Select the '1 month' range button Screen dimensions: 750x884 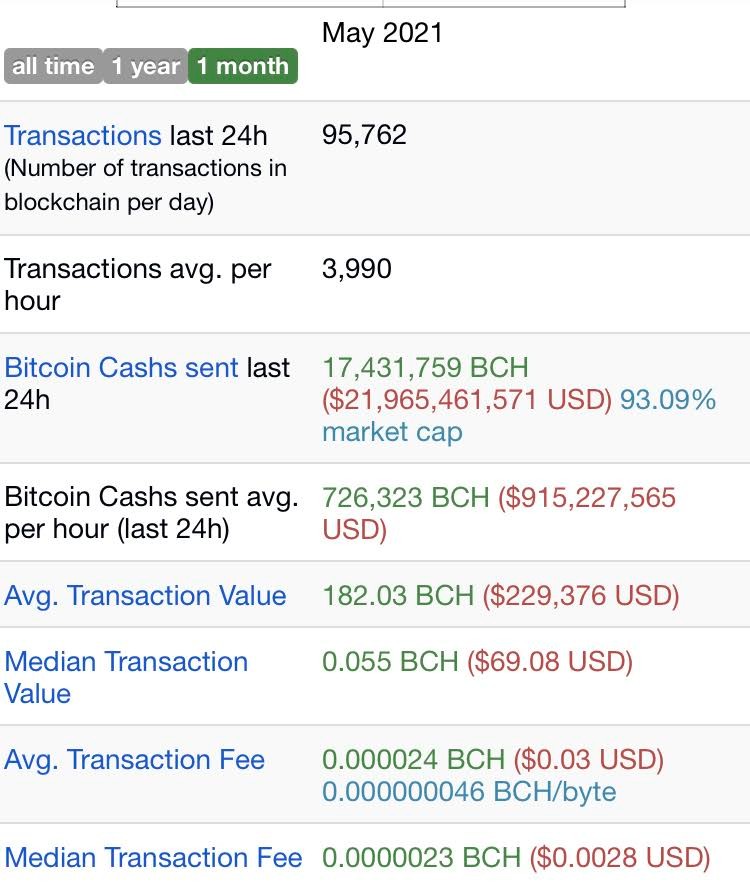pyautogui.click(x=243, y=66)
